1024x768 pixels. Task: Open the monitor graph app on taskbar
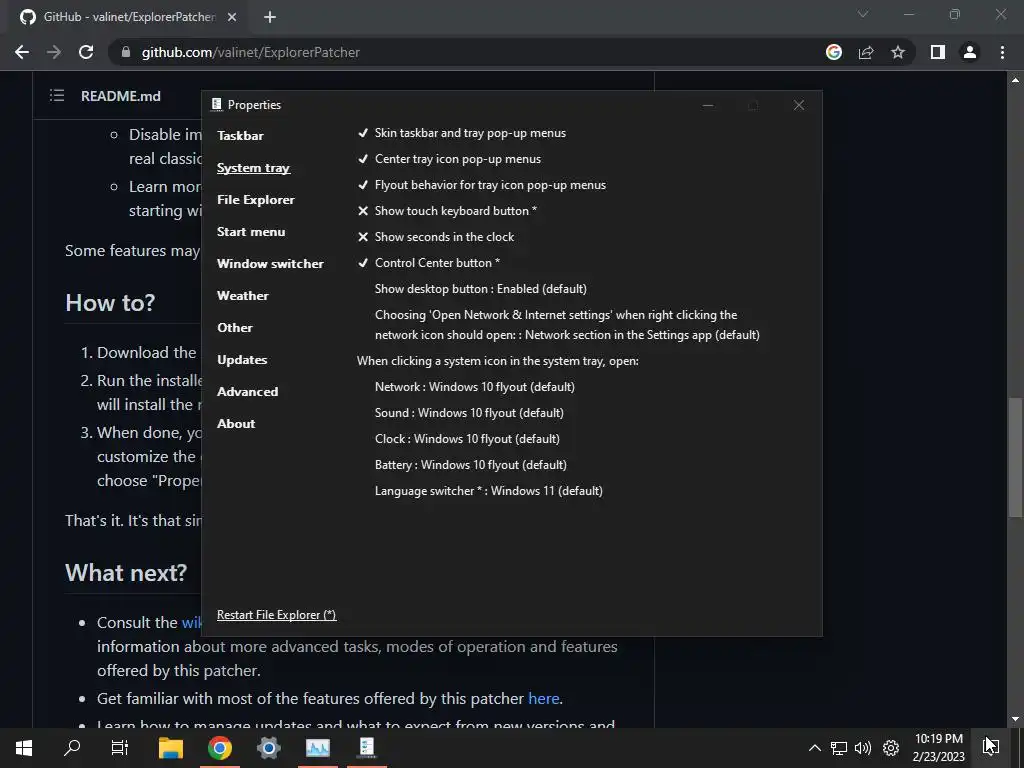coord(317,748)
